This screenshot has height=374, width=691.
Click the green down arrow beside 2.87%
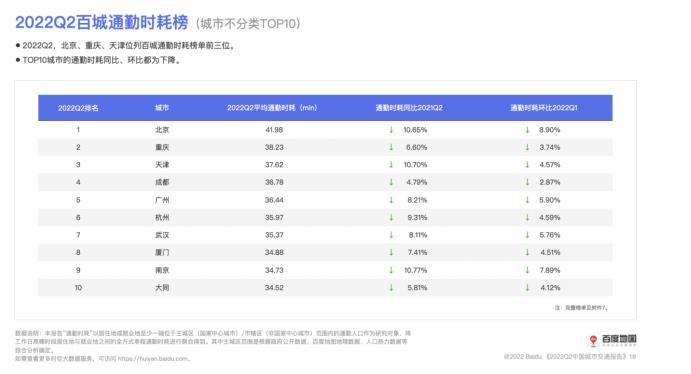coord(527,182)
